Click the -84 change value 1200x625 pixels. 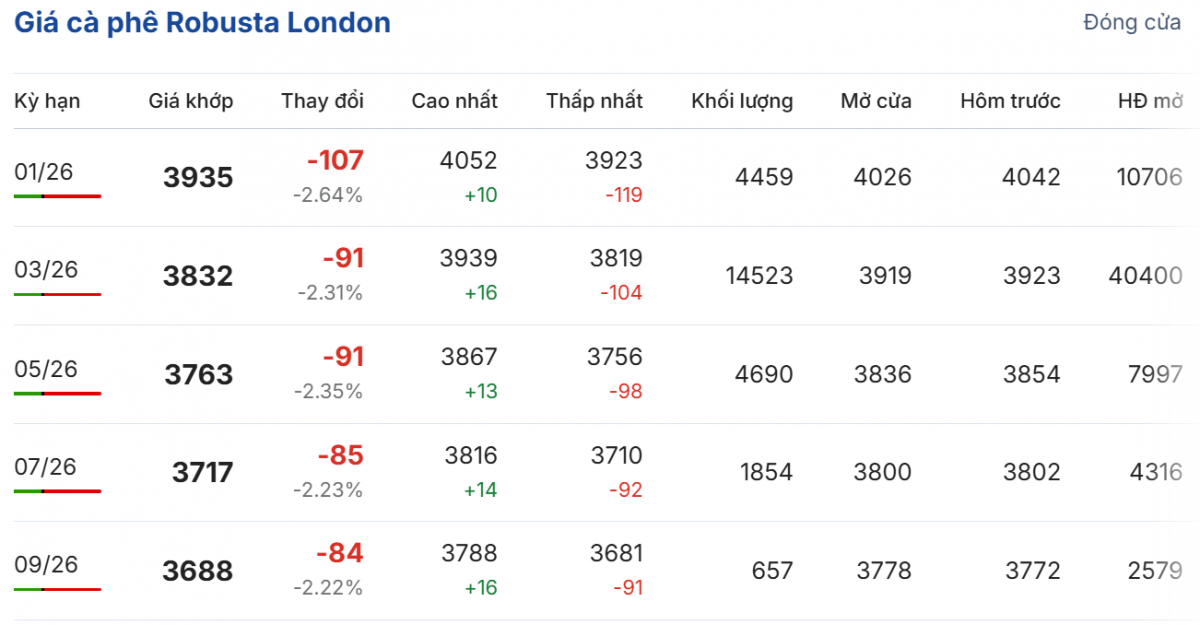340,553
